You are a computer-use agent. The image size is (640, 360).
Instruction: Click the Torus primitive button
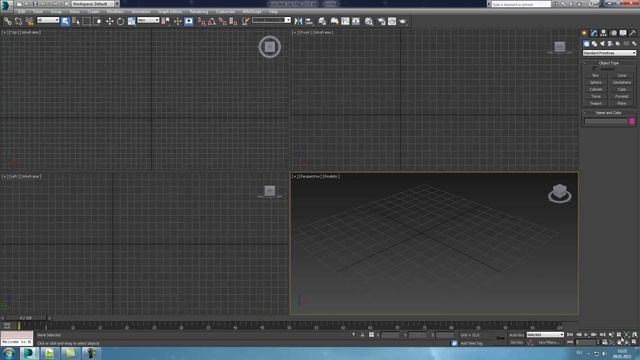tap(596, 96)
